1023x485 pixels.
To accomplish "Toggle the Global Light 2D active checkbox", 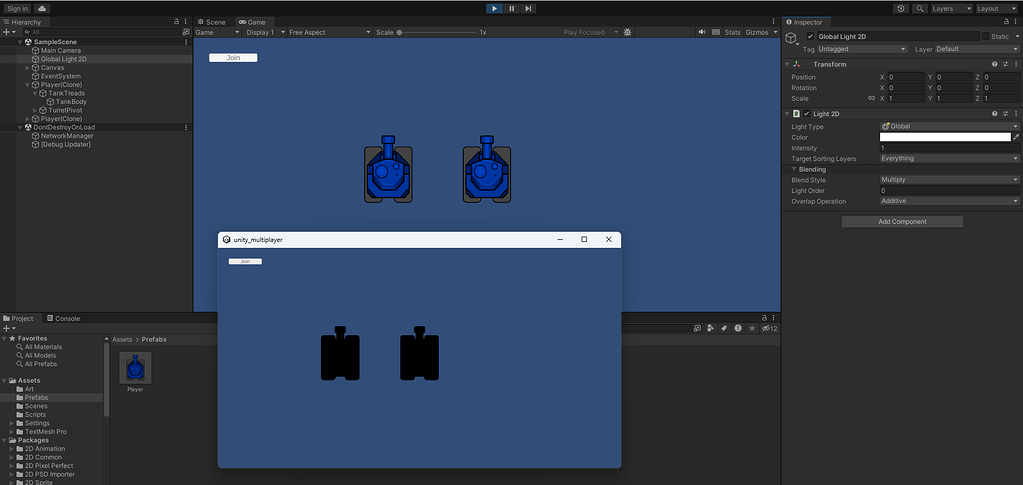I will click(810, 36).
